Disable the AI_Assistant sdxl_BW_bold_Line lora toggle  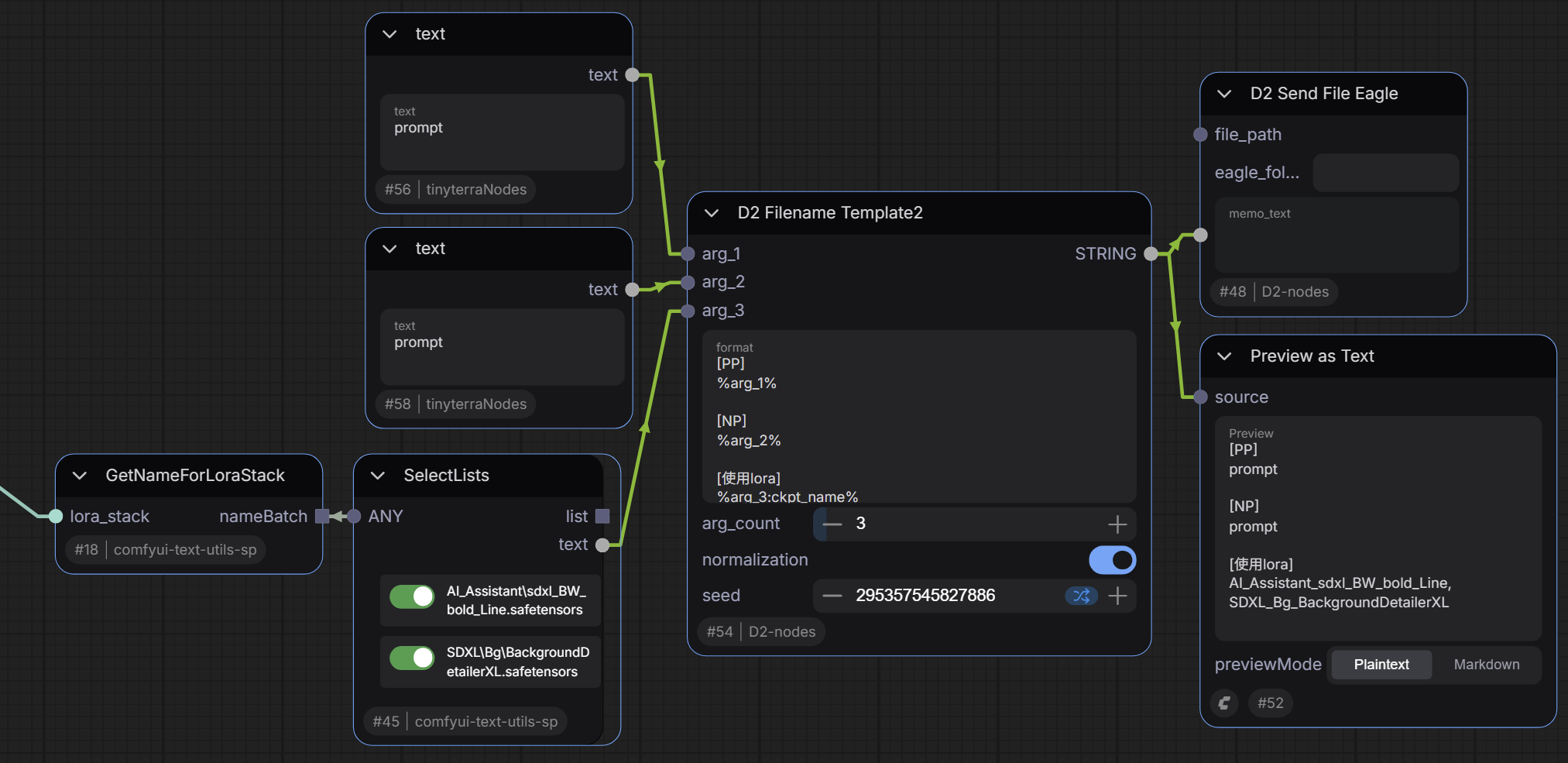pos(412,596)
